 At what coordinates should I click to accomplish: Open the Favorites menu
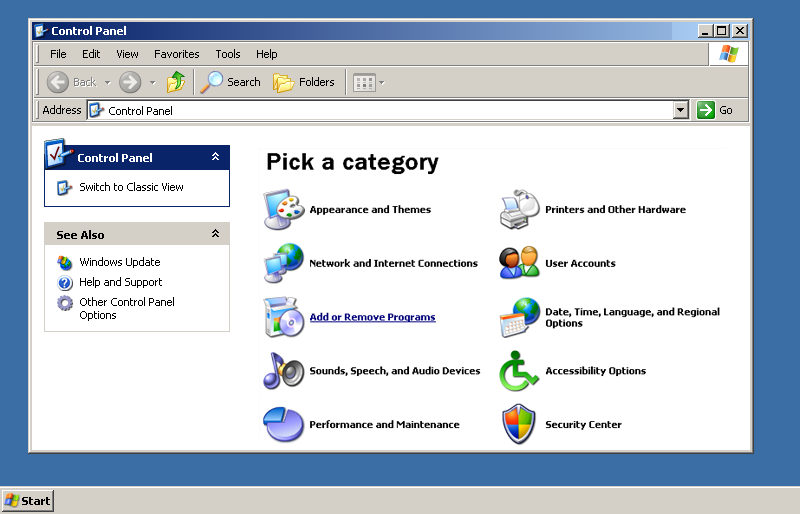(177, 54)
